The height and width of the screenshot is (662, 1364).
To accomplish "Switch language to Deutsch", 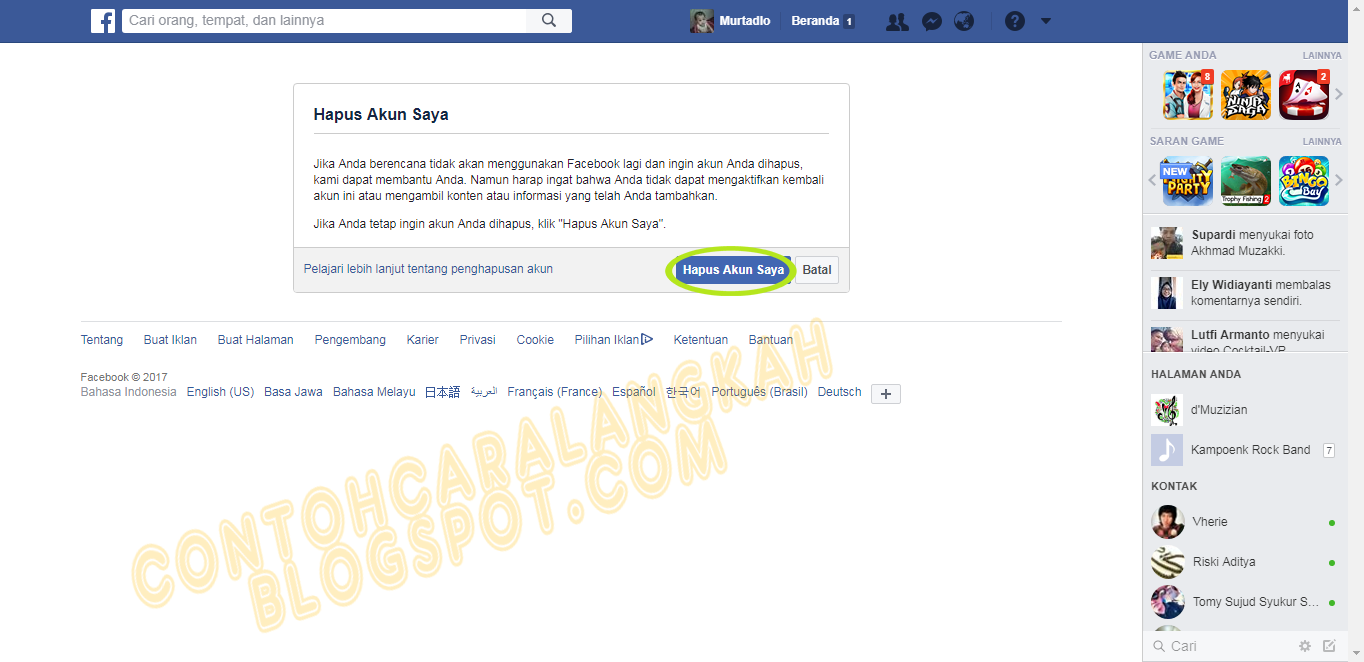I will [839, 392].
